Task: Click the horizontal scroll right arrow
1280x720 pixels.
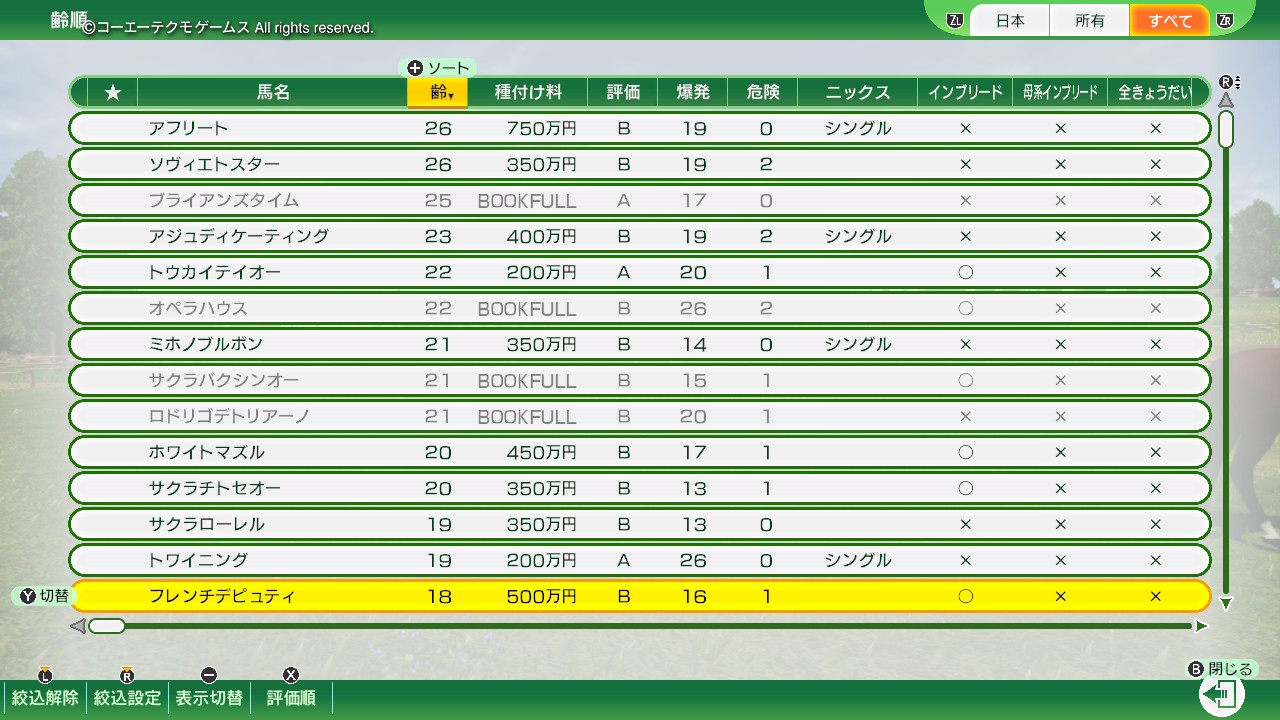Action: coord(1201,626)
